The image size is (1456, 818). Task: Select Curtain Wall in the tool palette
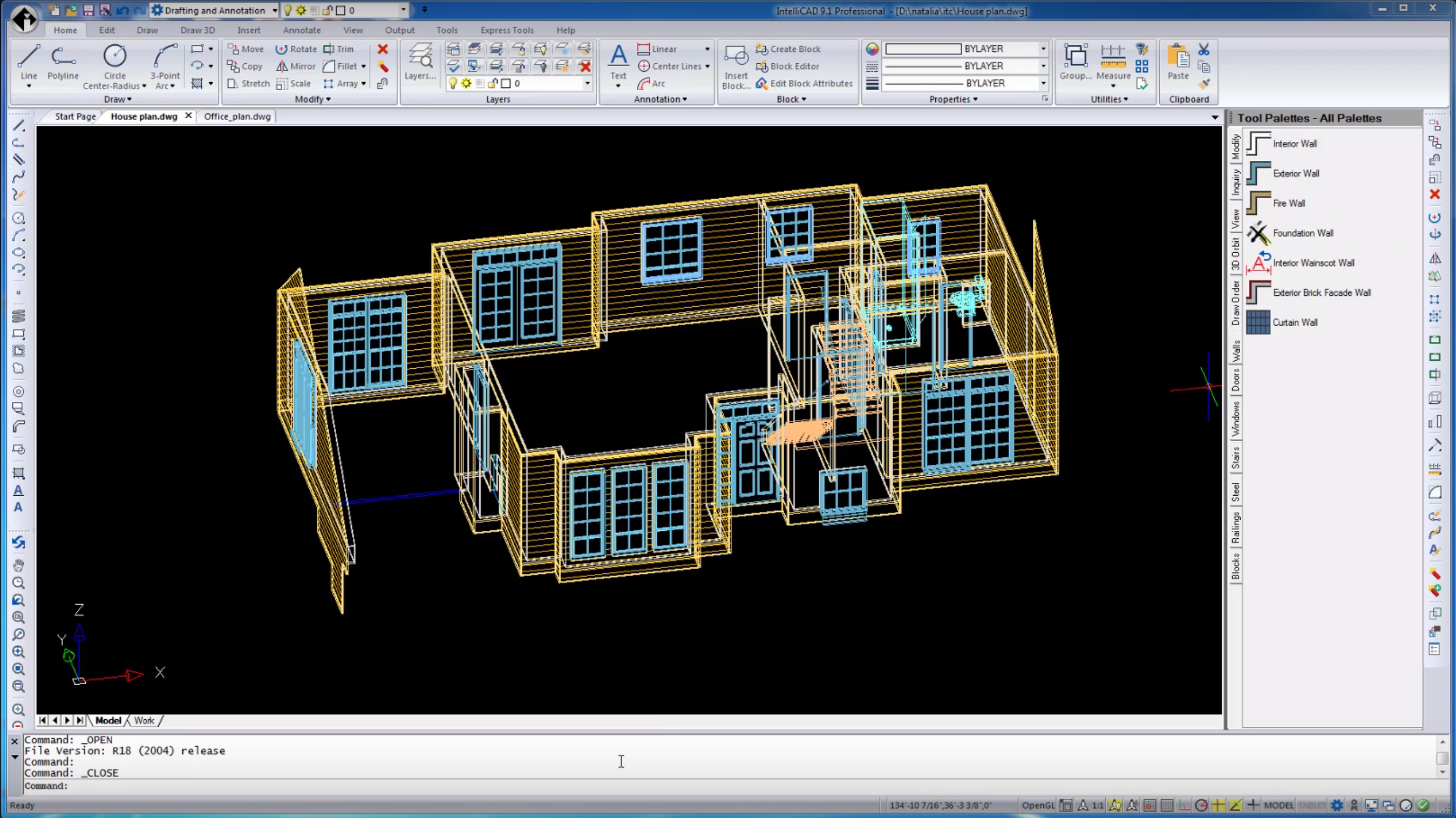(x=1294, y=322)
